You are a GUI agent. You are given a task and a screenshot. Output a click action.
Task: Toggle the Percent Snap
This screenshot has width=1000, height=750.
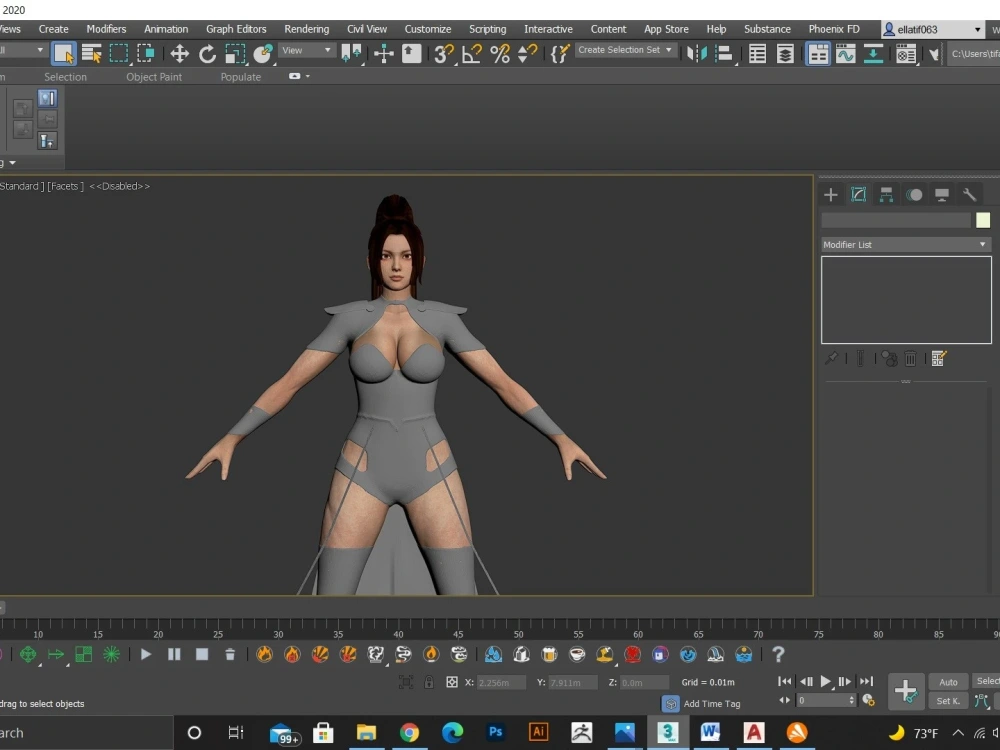[499, 54]
